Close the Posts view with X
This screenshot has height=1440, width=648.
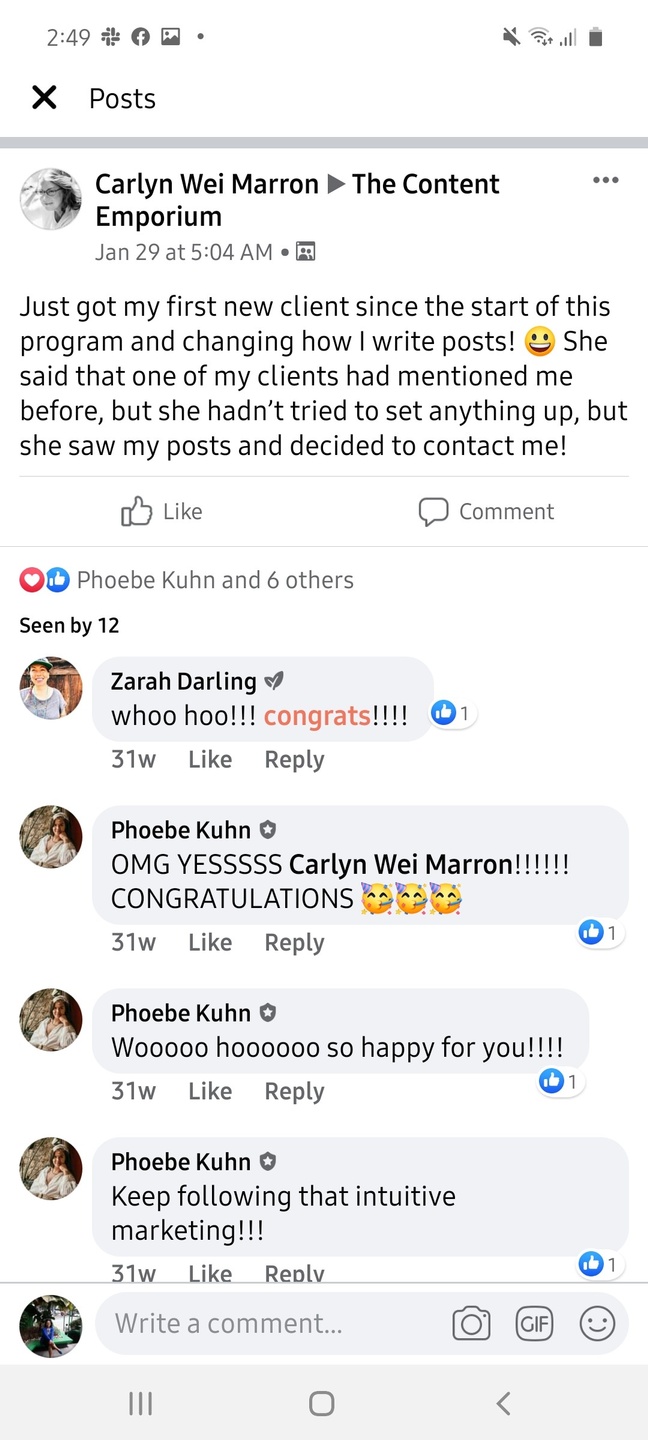44,97
